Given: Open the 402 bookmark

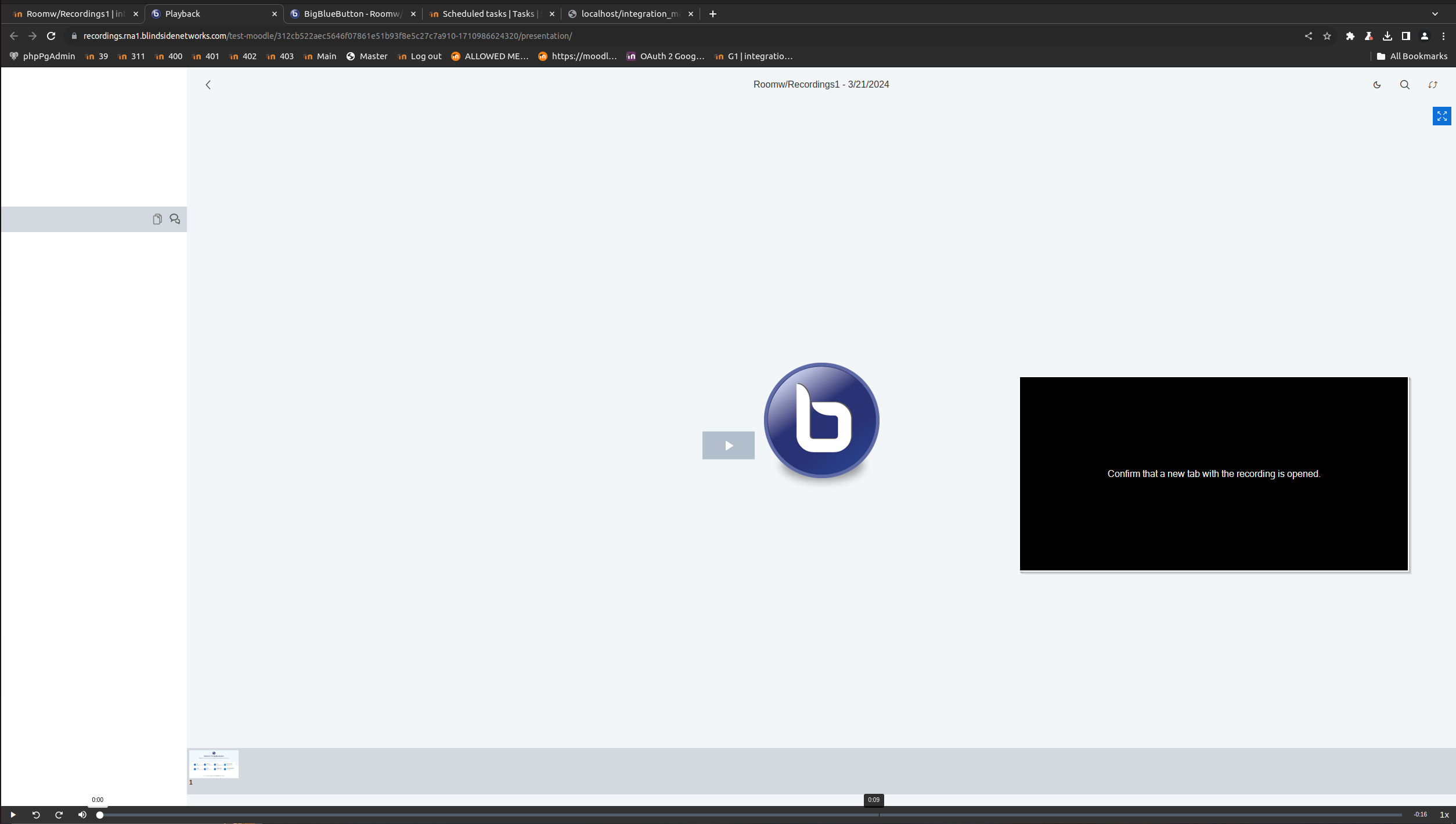Looking at the screenshot, I should [x=243, y=56].
